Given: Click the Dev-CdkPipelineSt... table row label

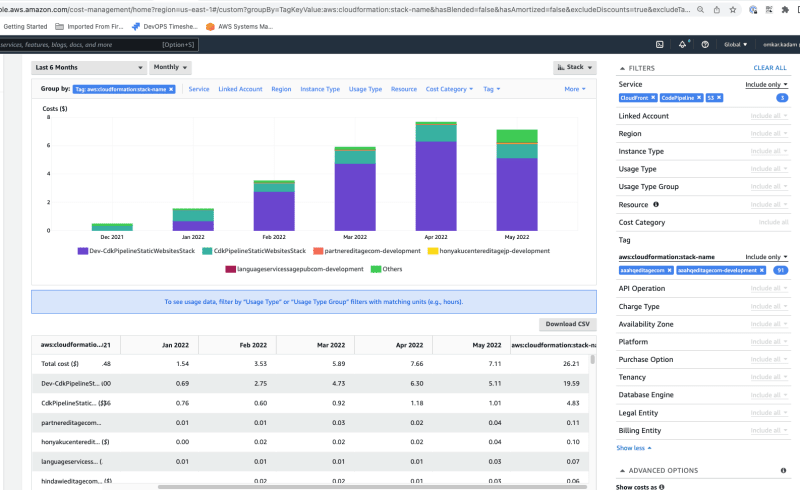Looking at the screenshot, I should [71, 383].
